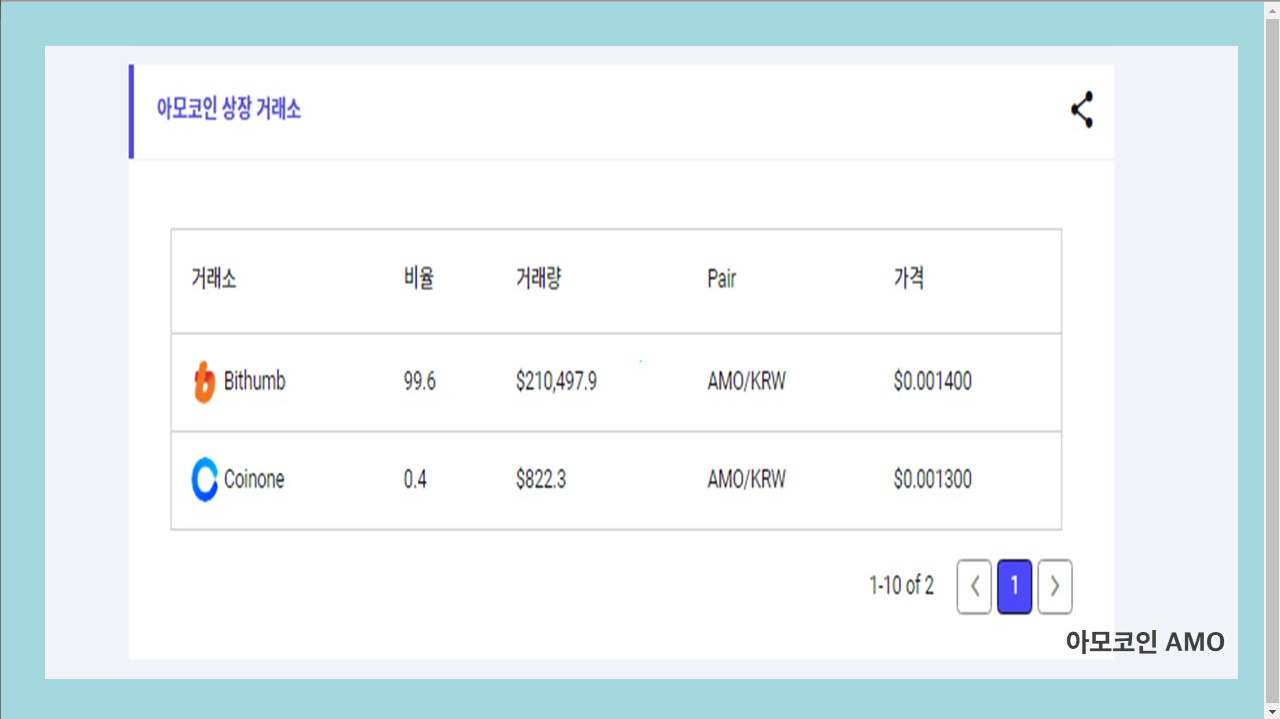This screenshot has width=1280, height=719.
Task: Click the Bithumb logo icon
Action: click(204, 382)
